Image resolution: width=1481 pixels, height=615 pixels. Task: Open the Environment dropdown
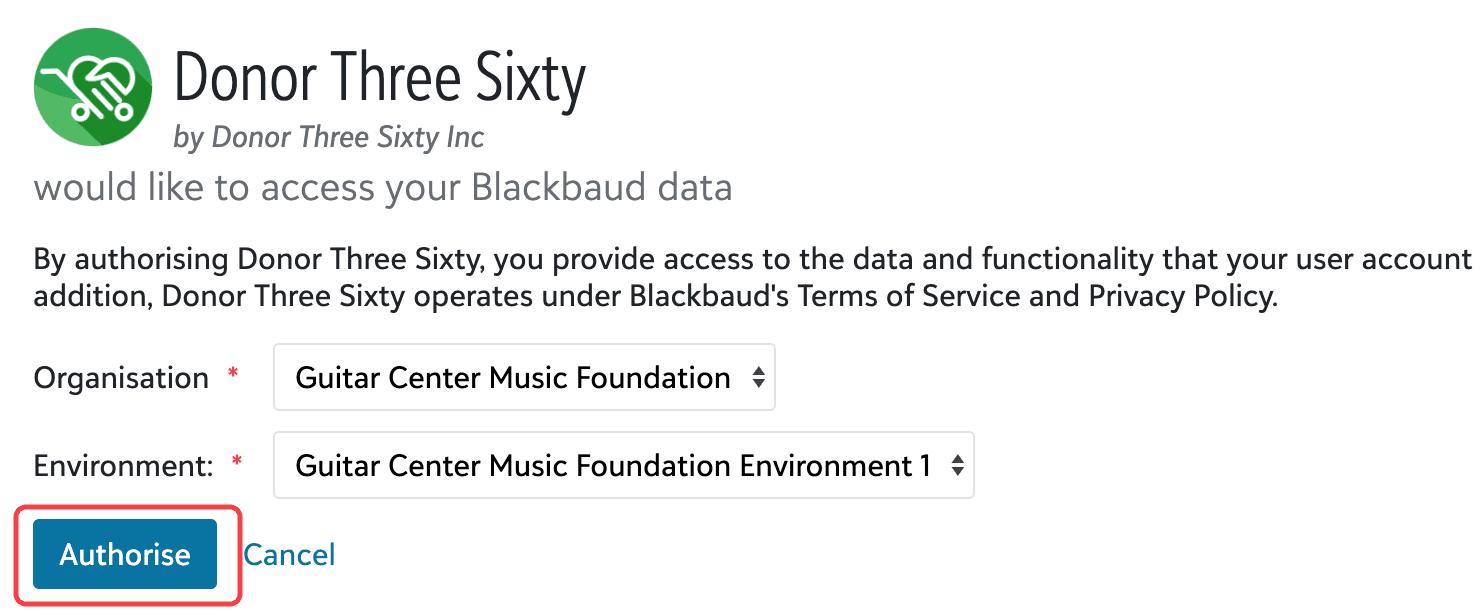click(x=623, y=464)
